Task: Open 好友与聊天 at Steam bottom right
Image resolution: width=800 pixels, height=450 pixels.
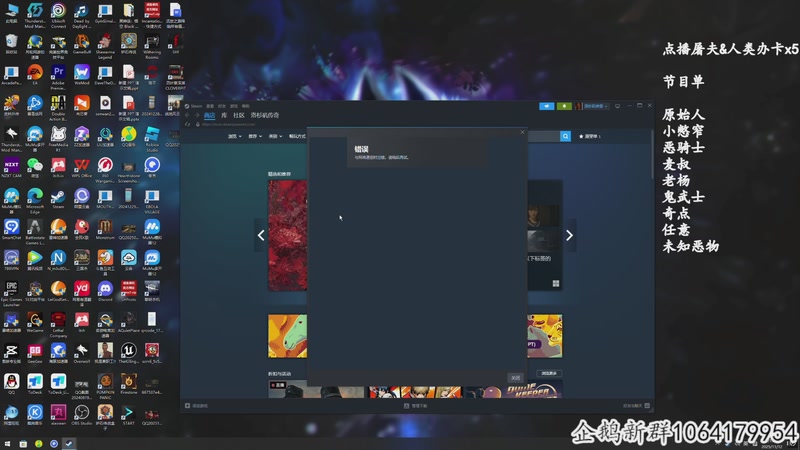Action: pyautogui.click(x=636, y=406)
